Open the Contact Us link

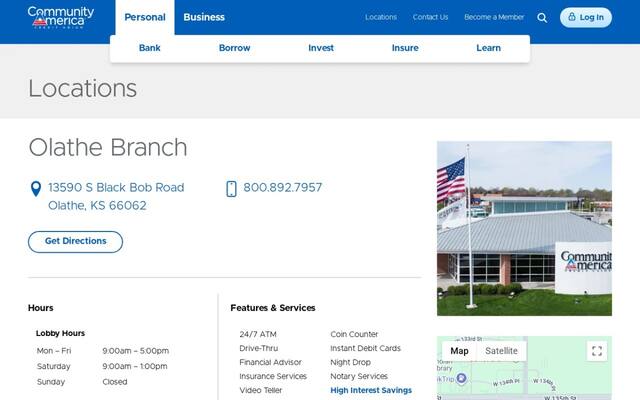coord(430,17)
